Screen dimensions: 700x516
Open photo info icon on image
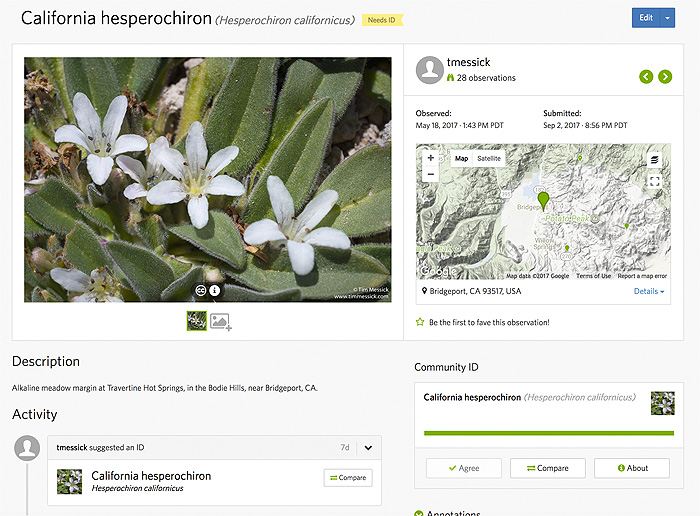(214, 292)
